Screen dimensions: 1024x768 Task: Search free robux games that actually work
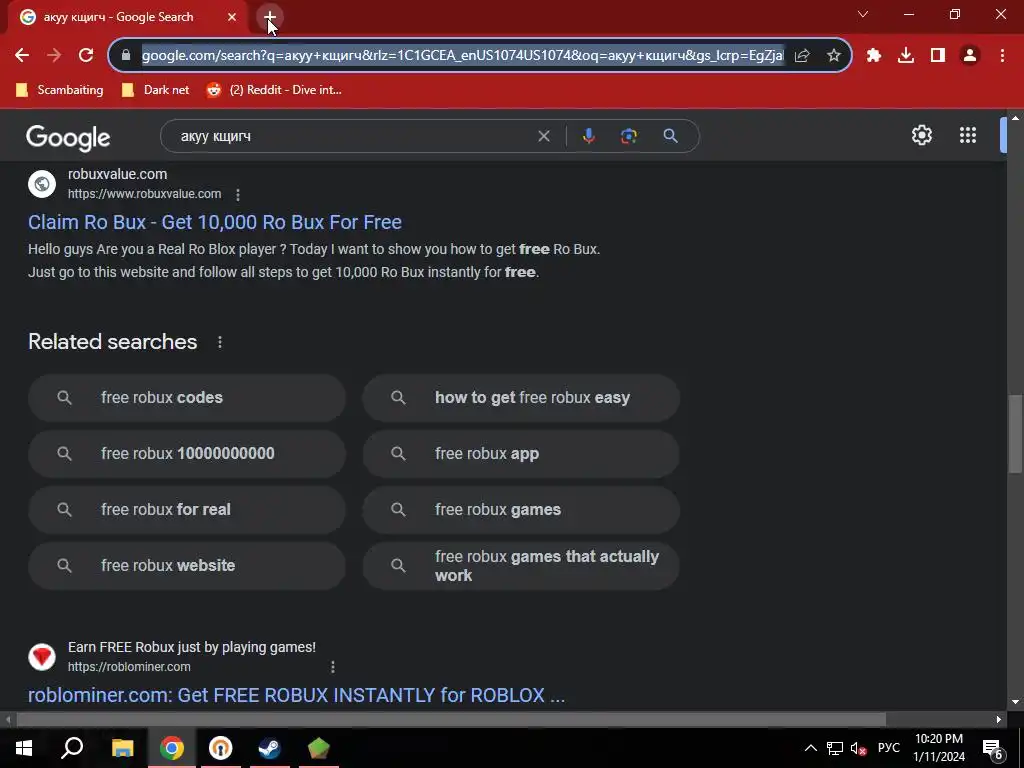pos(521,566)
